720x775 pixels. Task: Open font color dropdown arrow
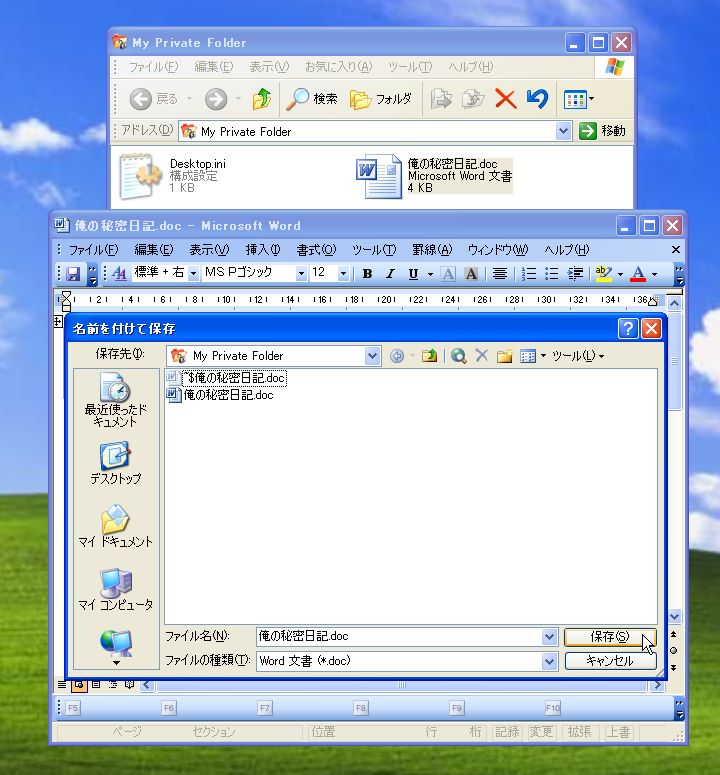654,274
